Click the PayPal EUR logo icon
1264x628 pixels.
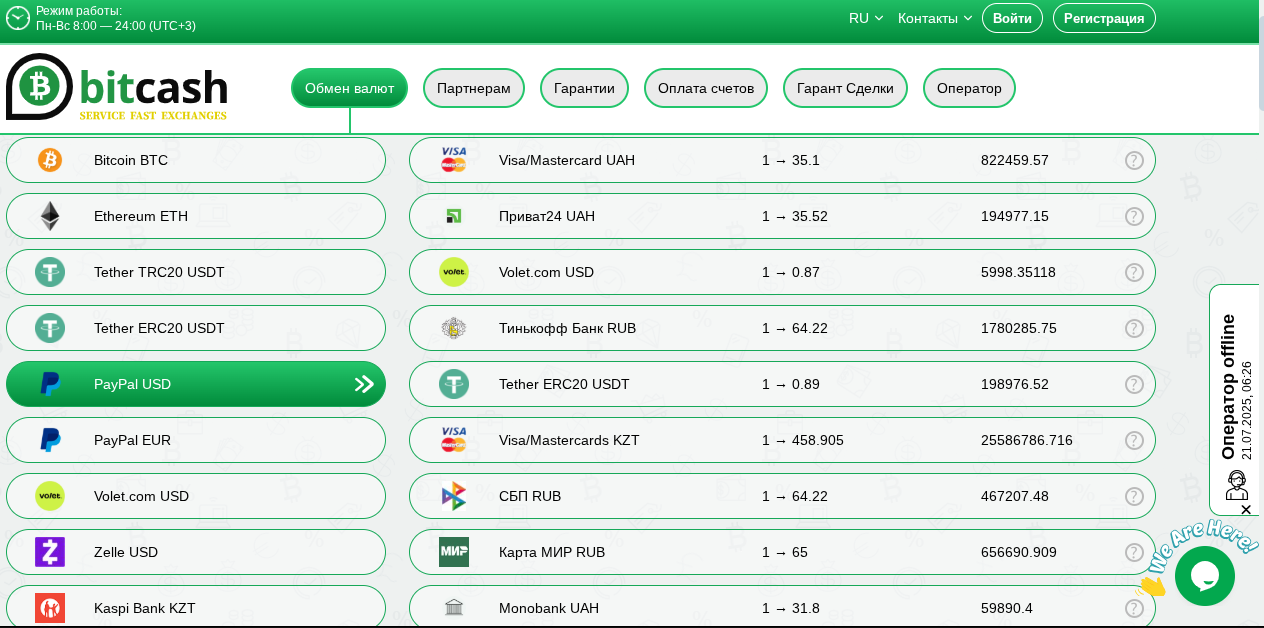50,440
